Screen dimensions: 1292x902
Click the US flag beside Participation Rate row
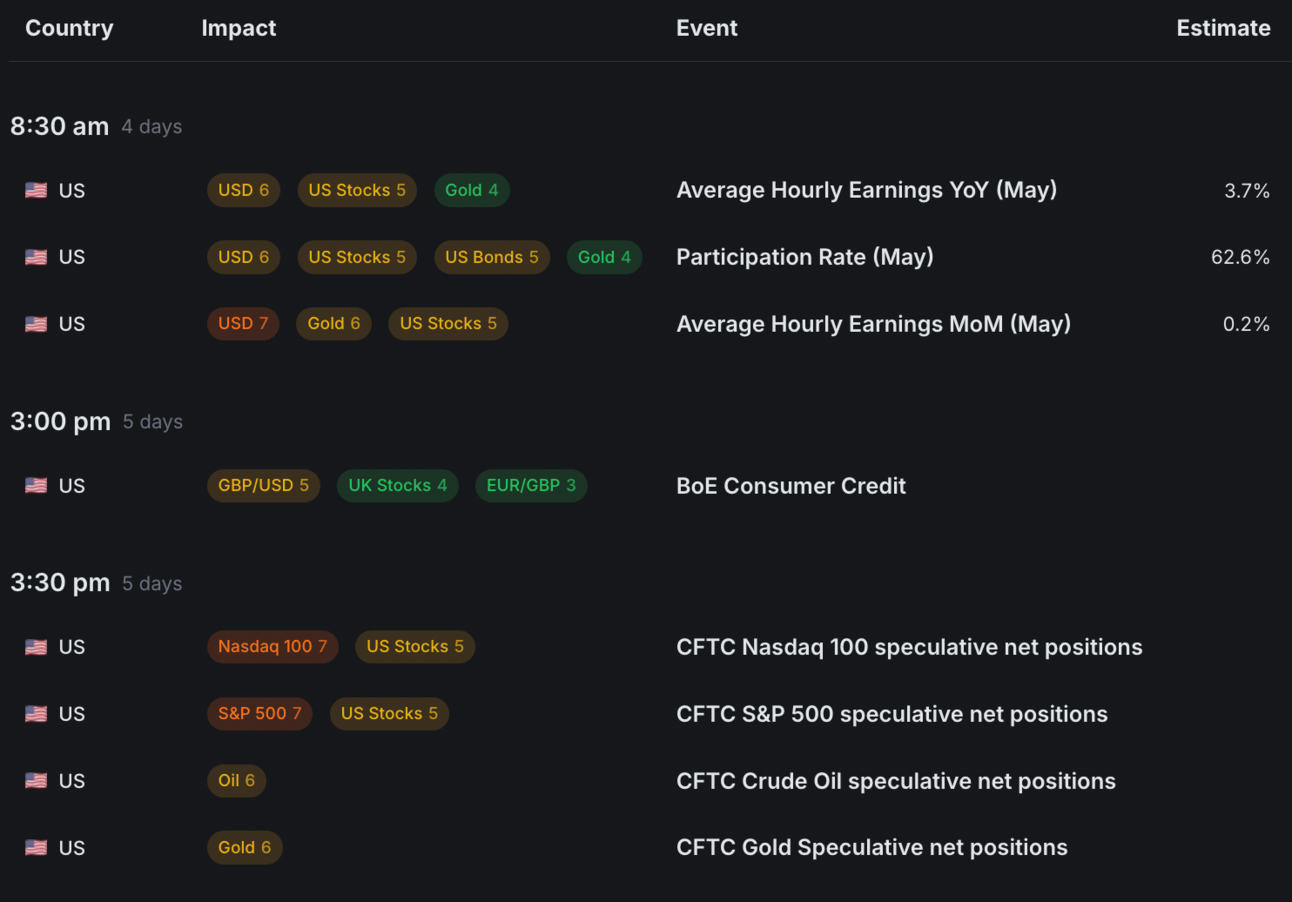tap(36, 257)
